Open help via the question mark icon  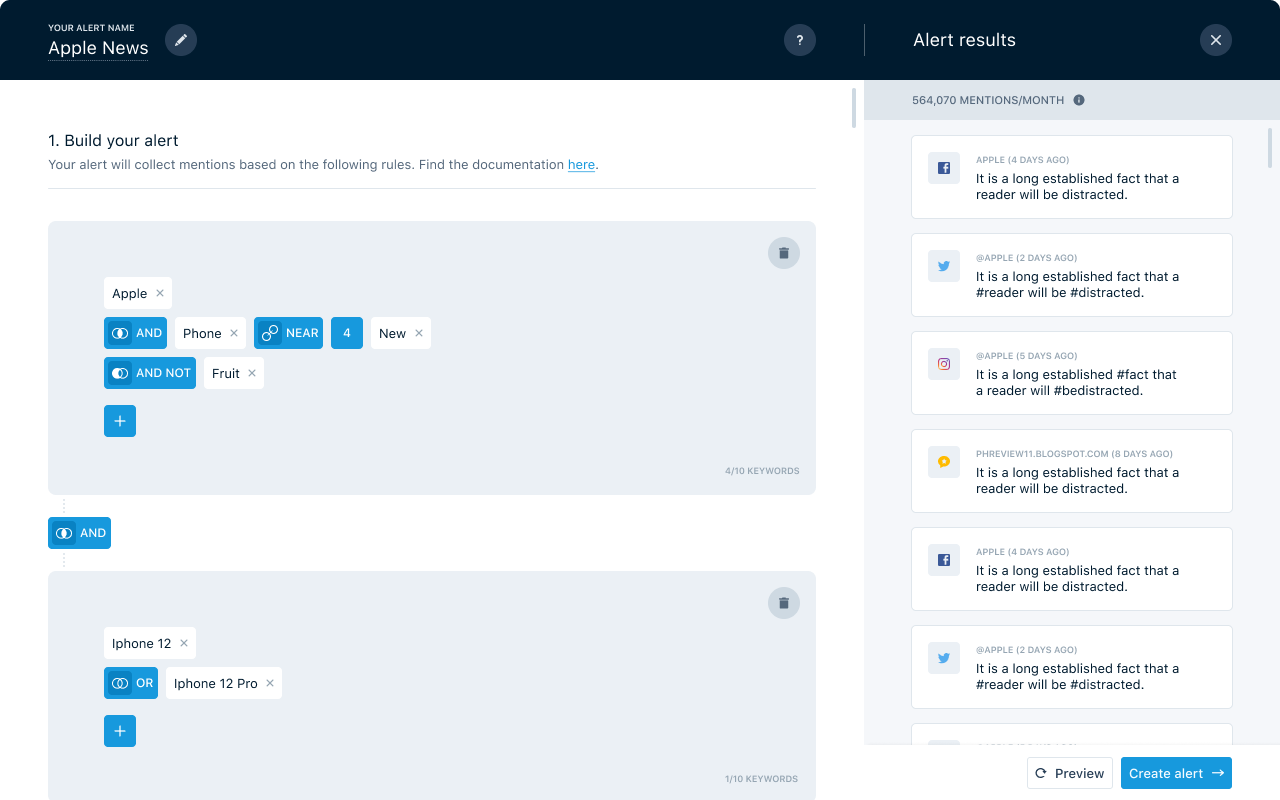coord(800,40)
